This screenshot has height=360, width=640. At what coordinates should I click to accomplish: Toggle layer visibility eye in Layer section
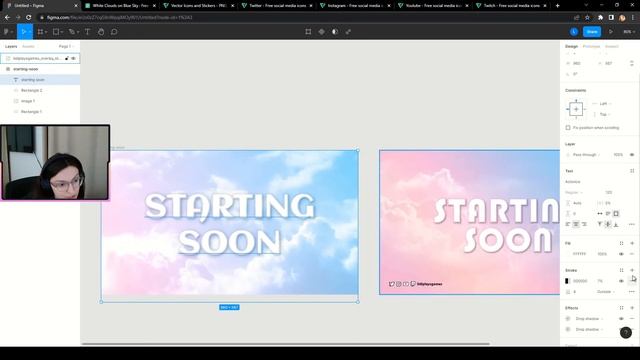pos(632,155)
